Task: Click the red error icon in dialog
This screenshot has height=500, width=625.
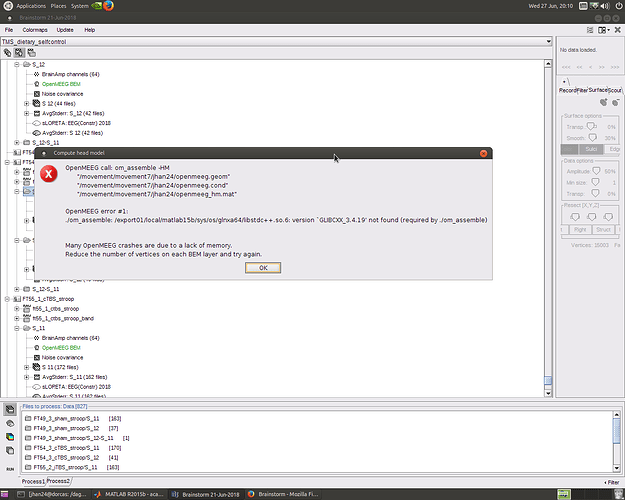Action: click(48, 174)
